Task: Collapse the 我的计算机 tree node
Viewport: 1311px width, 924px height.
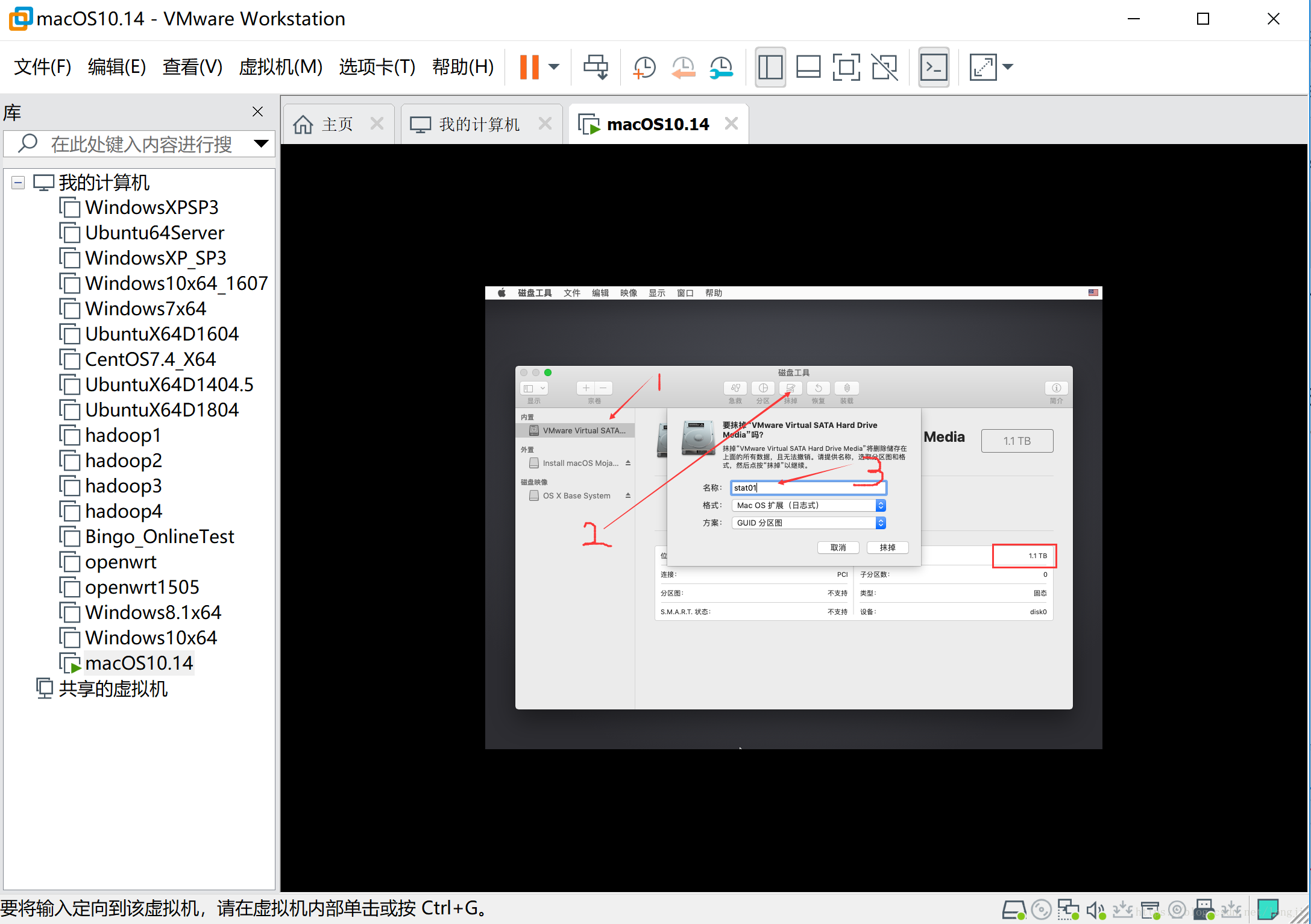Action: (x=18, y=183)
